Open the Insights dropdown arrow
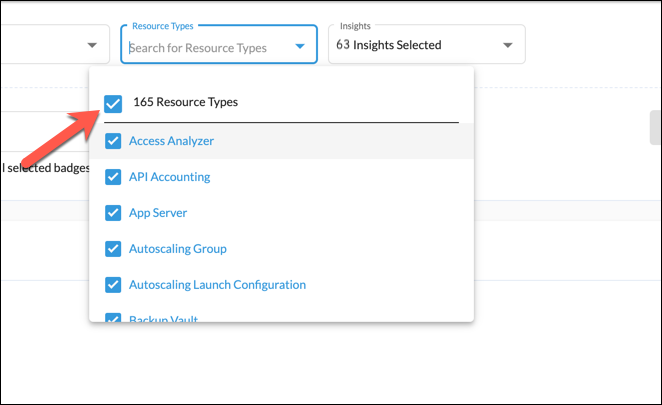 coord(507,45)
